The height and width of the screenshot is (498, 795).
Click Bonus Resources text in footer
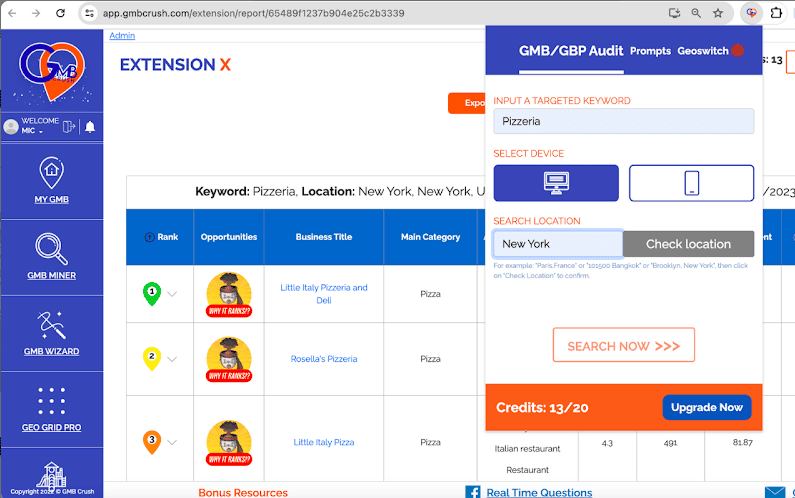(243, 492)
